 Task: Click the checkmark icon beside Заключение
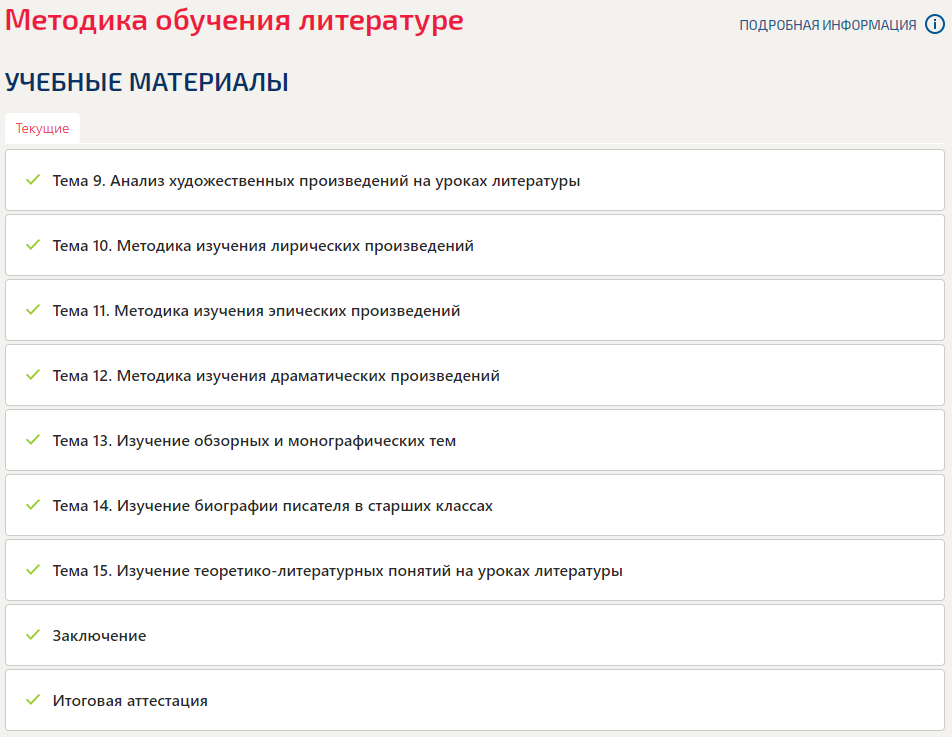33,634
